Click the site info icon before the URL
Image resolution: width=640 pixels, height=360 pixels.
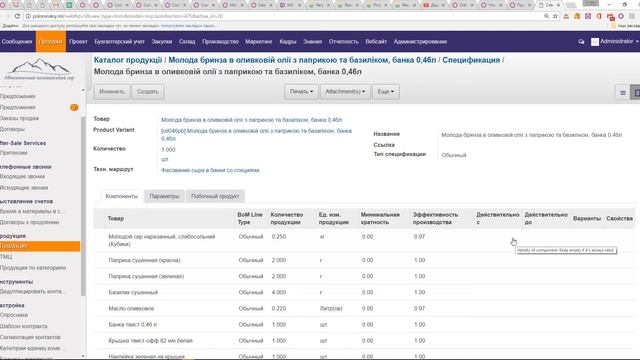[x=28, y=16]
